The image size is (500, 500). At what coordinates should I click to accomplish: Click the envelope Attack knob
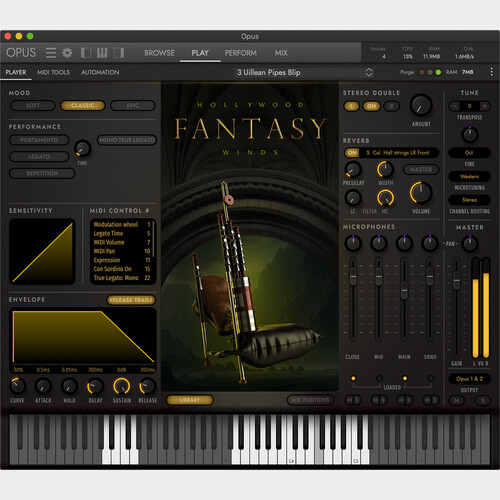click(43, 386)
